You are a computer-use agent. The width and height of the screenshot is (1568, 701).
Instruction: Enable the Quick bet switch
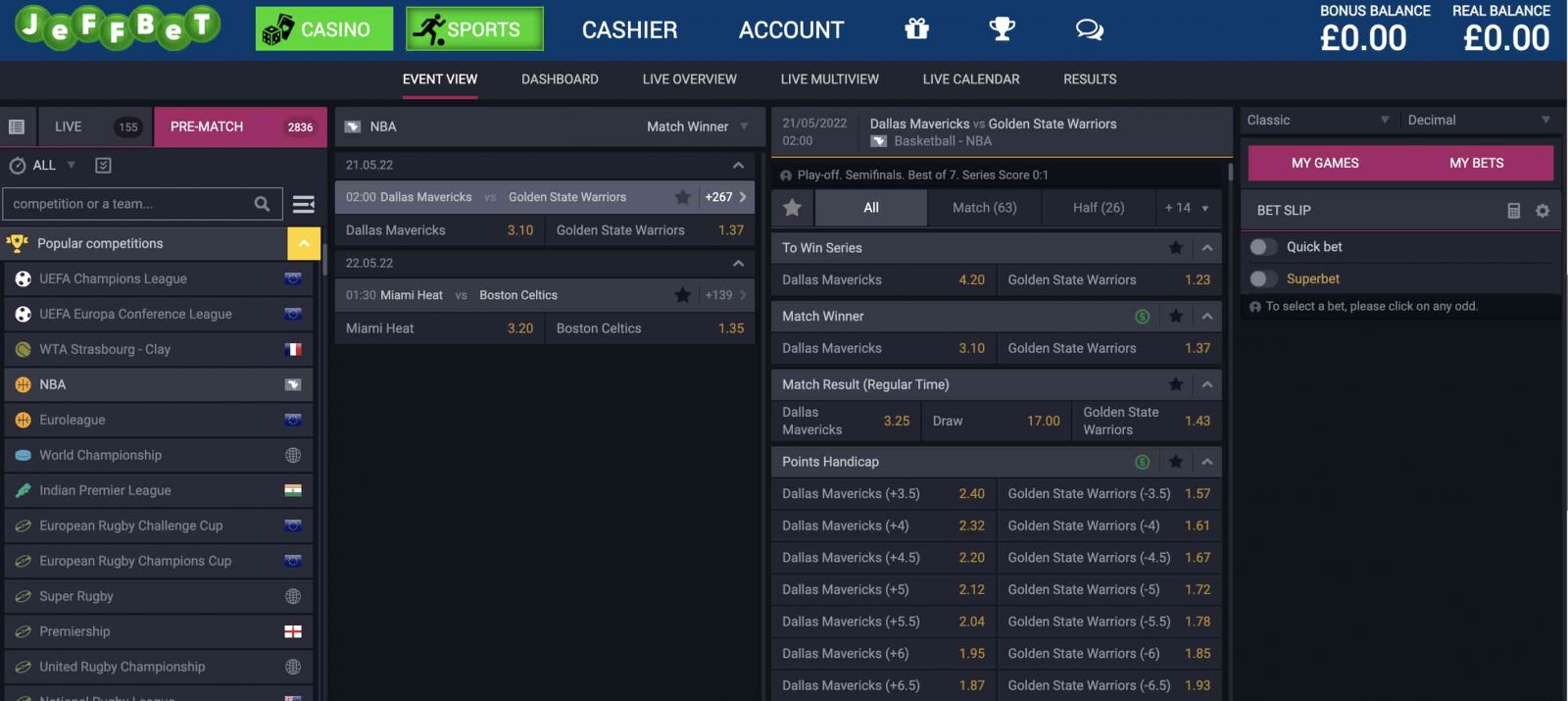1263,247
